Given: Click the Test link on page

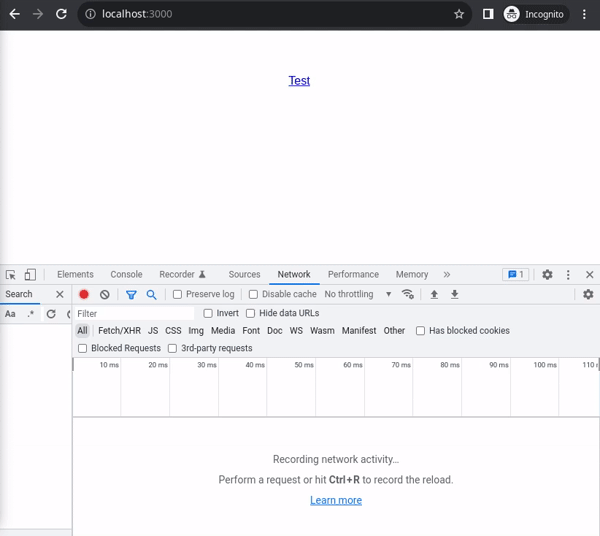Looking at the screenshot, I should point(299,81).
